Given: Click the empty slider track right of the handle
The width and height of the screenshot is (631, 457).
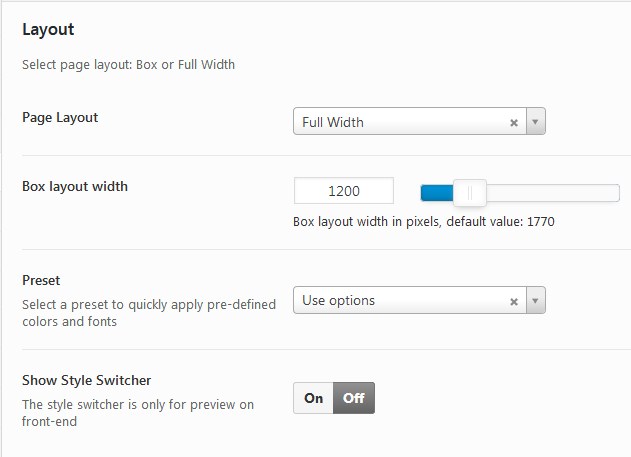Looking at the screenshot, I should (553, 193).
